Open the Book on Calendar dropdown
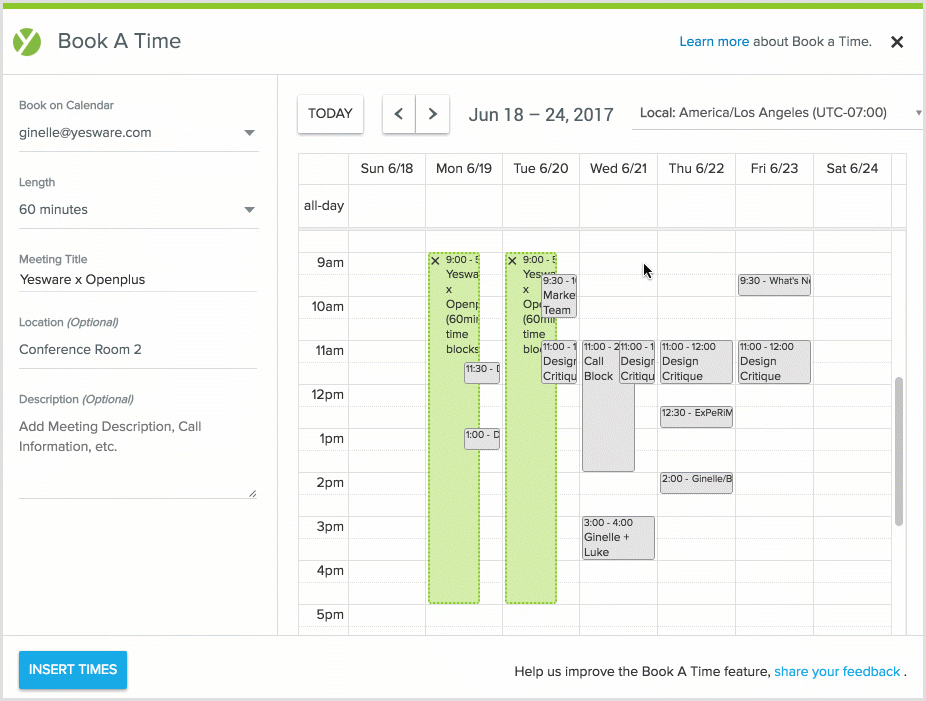This screenshot has height=701, width=926. (x=138, y=132)
